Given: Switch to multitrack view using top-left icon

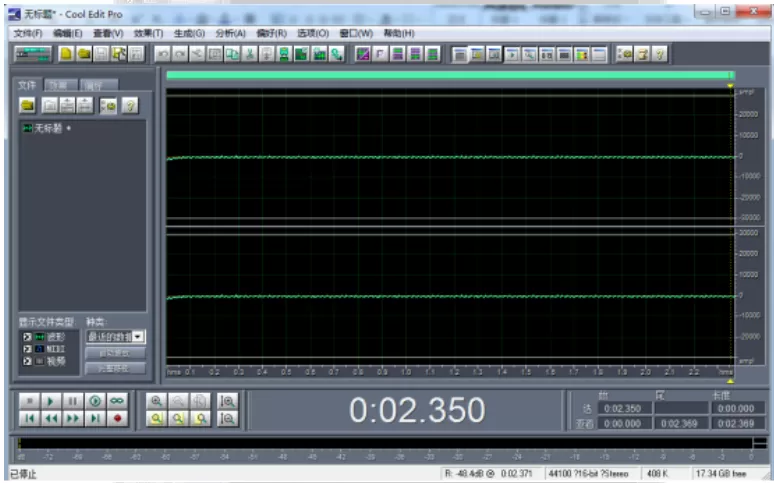Looking at the screenshot, I should coord(33,54).
